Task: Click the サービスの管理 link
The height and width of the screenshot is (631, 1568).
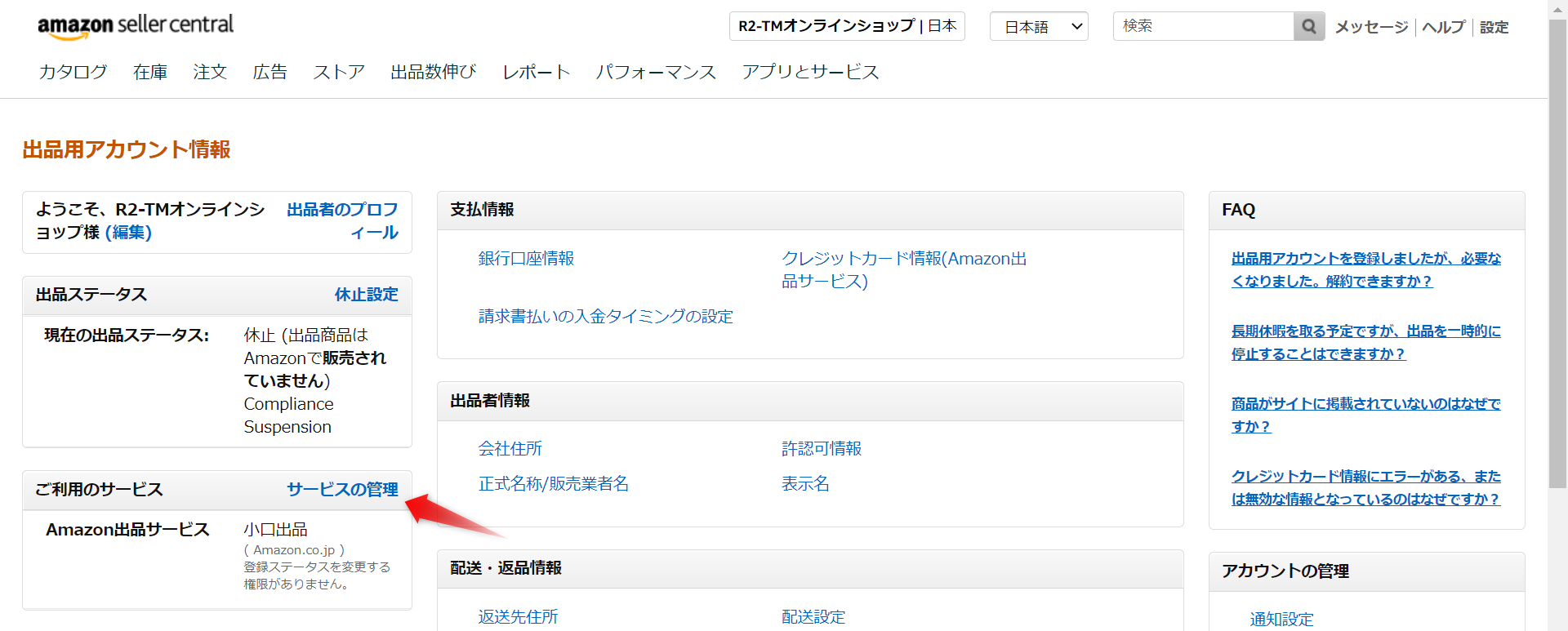Action: (x=342, y=489)
